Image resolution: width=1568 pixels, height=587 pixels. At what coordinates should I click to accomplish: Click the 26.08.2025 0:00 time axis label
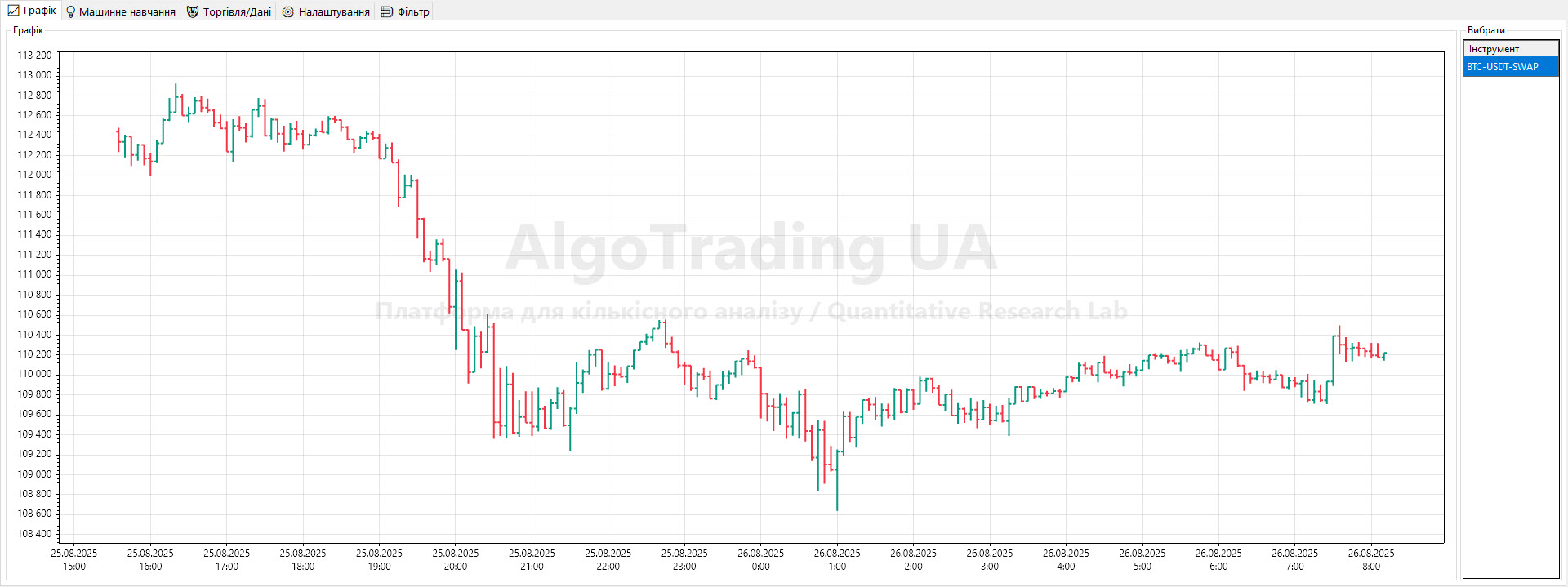[760, 559]
